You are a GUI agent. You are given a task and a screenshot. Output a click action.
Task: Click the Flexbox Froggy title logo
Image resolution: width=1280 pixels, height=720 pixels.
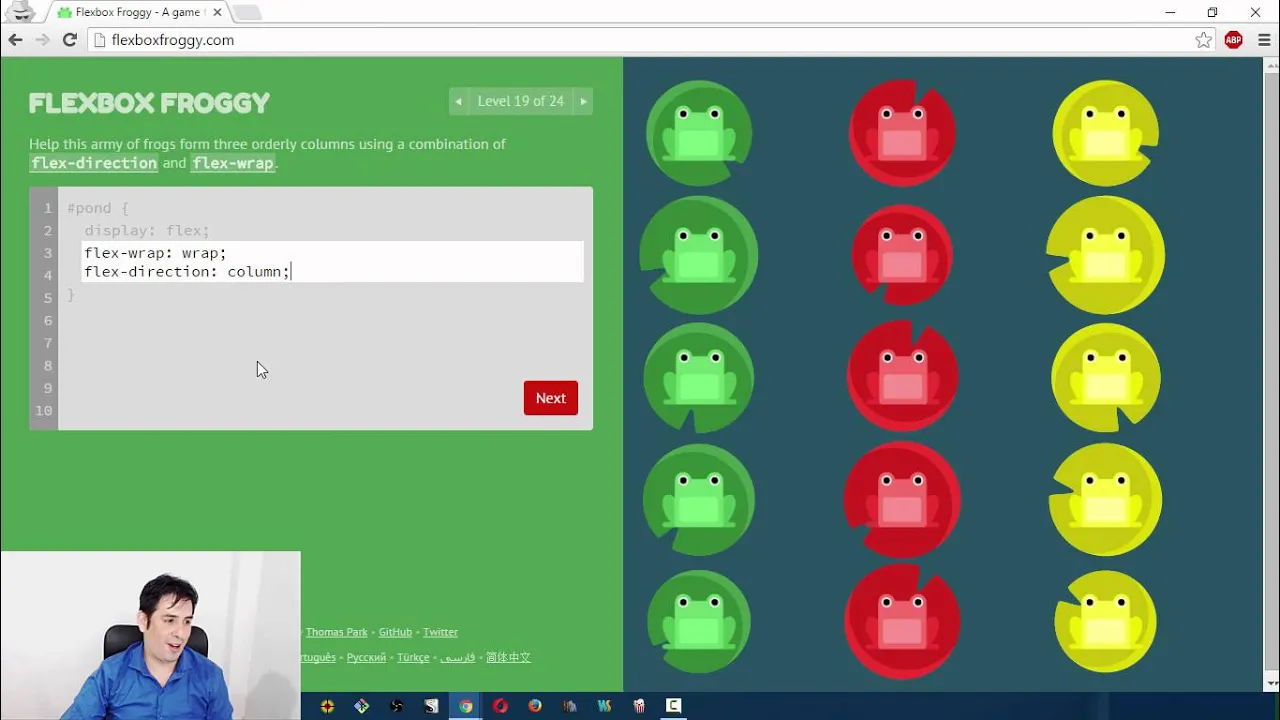click(x=149, y=103)
